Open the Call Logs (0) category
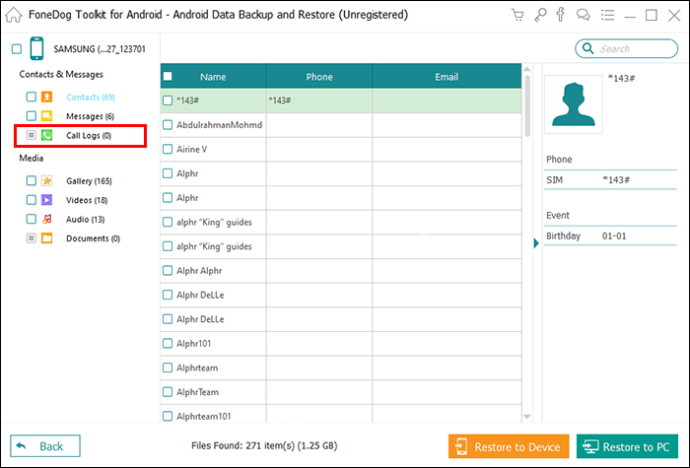 tap(88, 135)
